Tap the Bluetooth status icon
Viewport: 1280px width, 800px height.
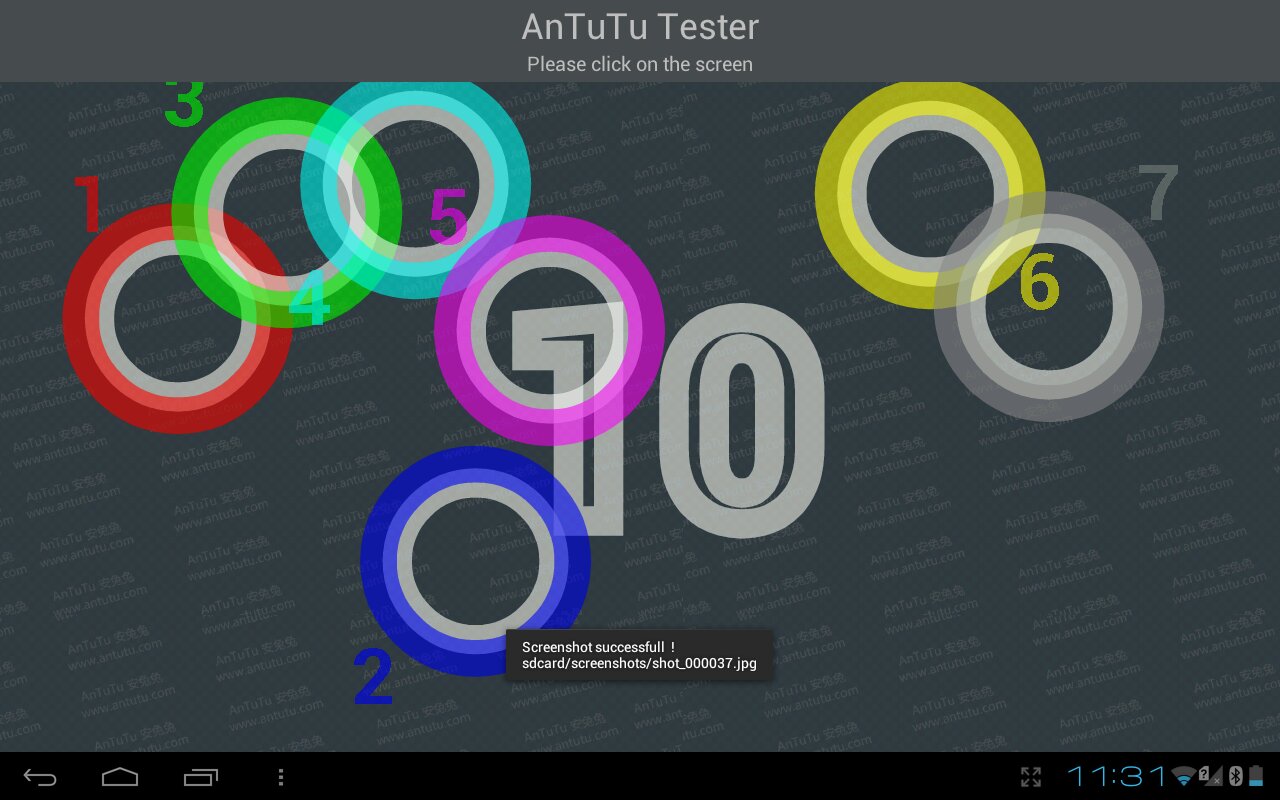coord(1236,777)
